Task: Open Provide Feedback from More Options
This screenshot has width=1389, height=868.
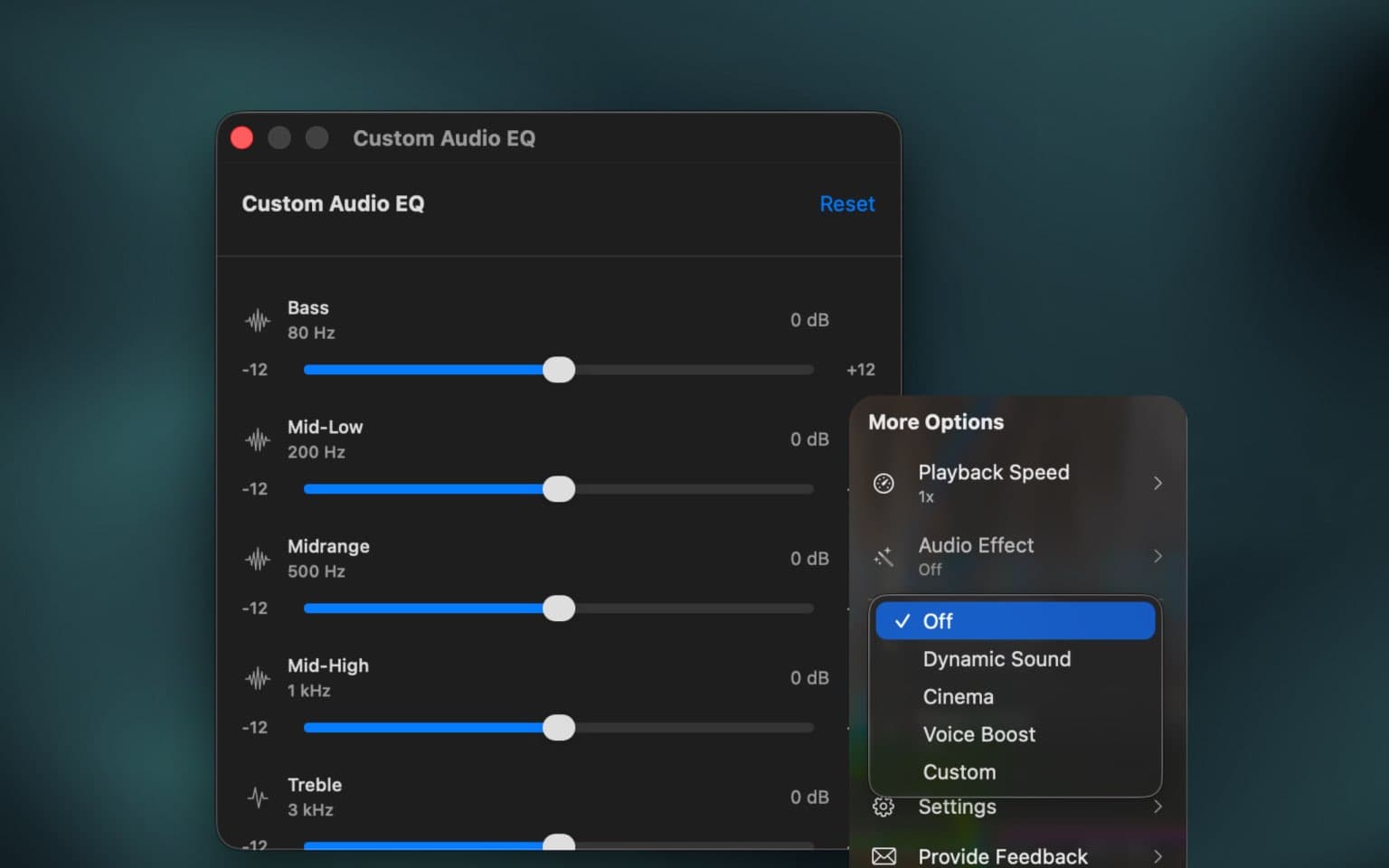Action: (1002, 854)
